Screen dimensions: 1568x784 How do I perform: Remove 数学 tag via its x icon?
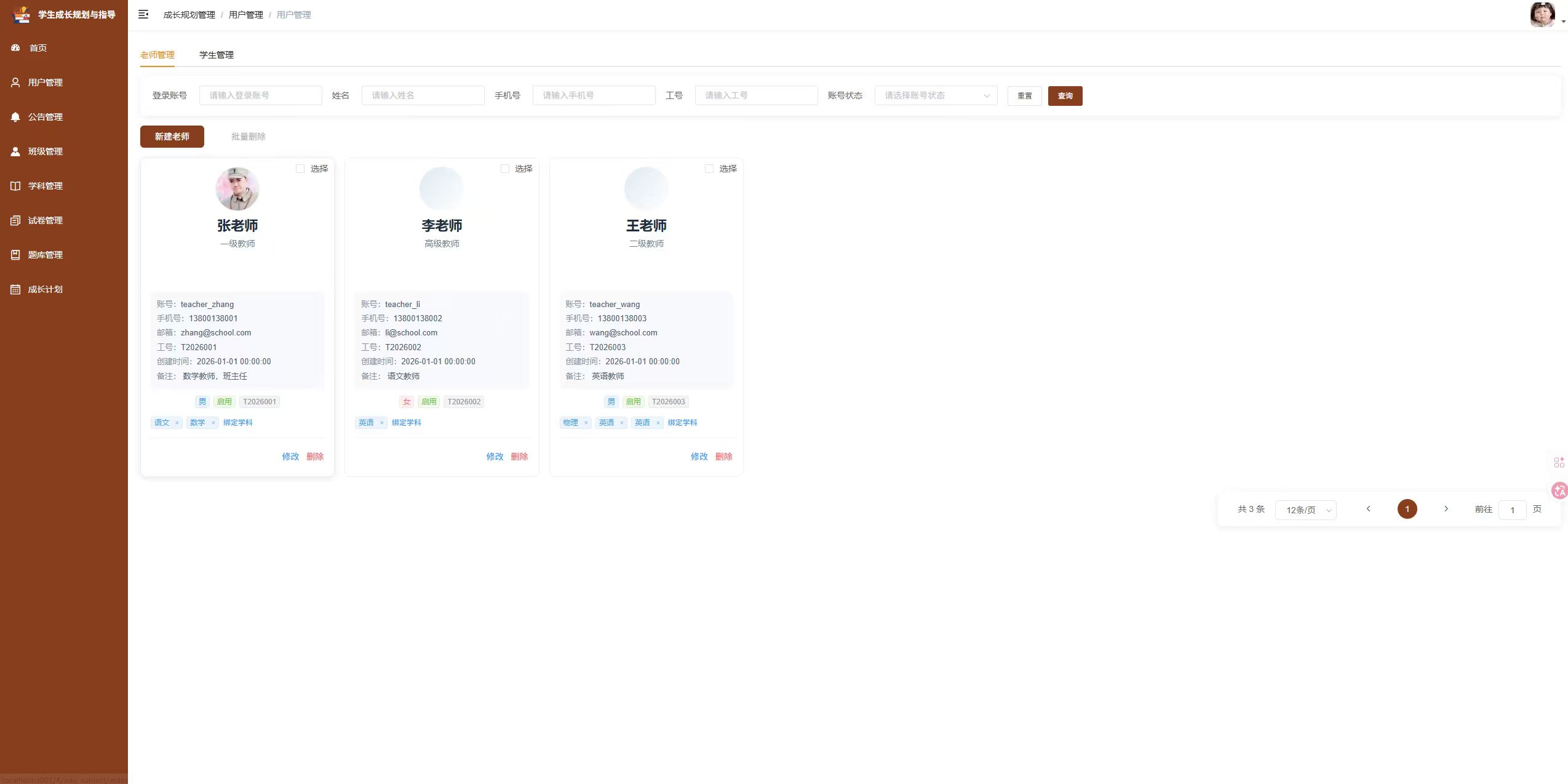click(213, 423)
